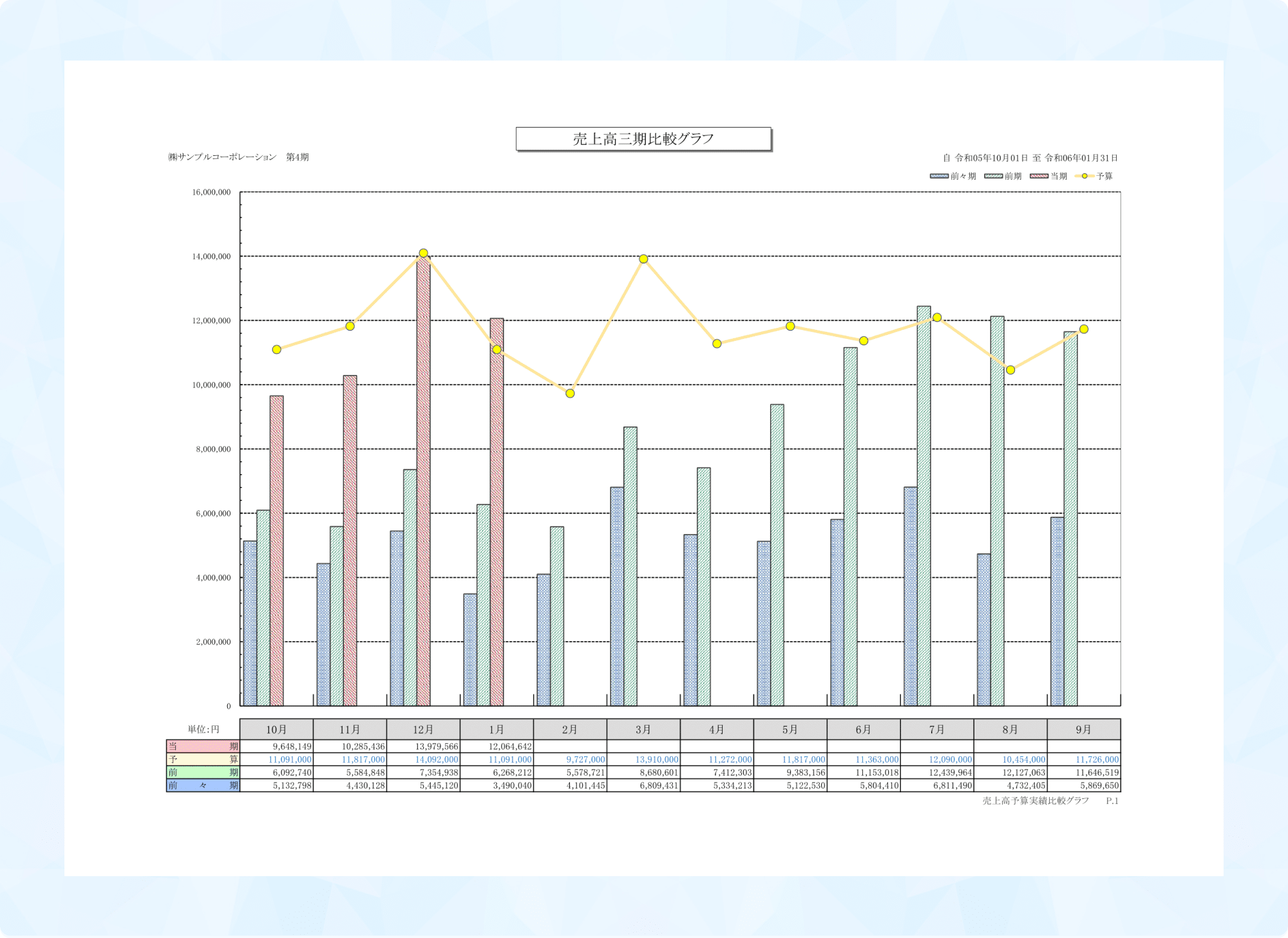Click the cell with value 5,132,798
The width and height of the screenshot is (1288, 938).
(276, 785)
